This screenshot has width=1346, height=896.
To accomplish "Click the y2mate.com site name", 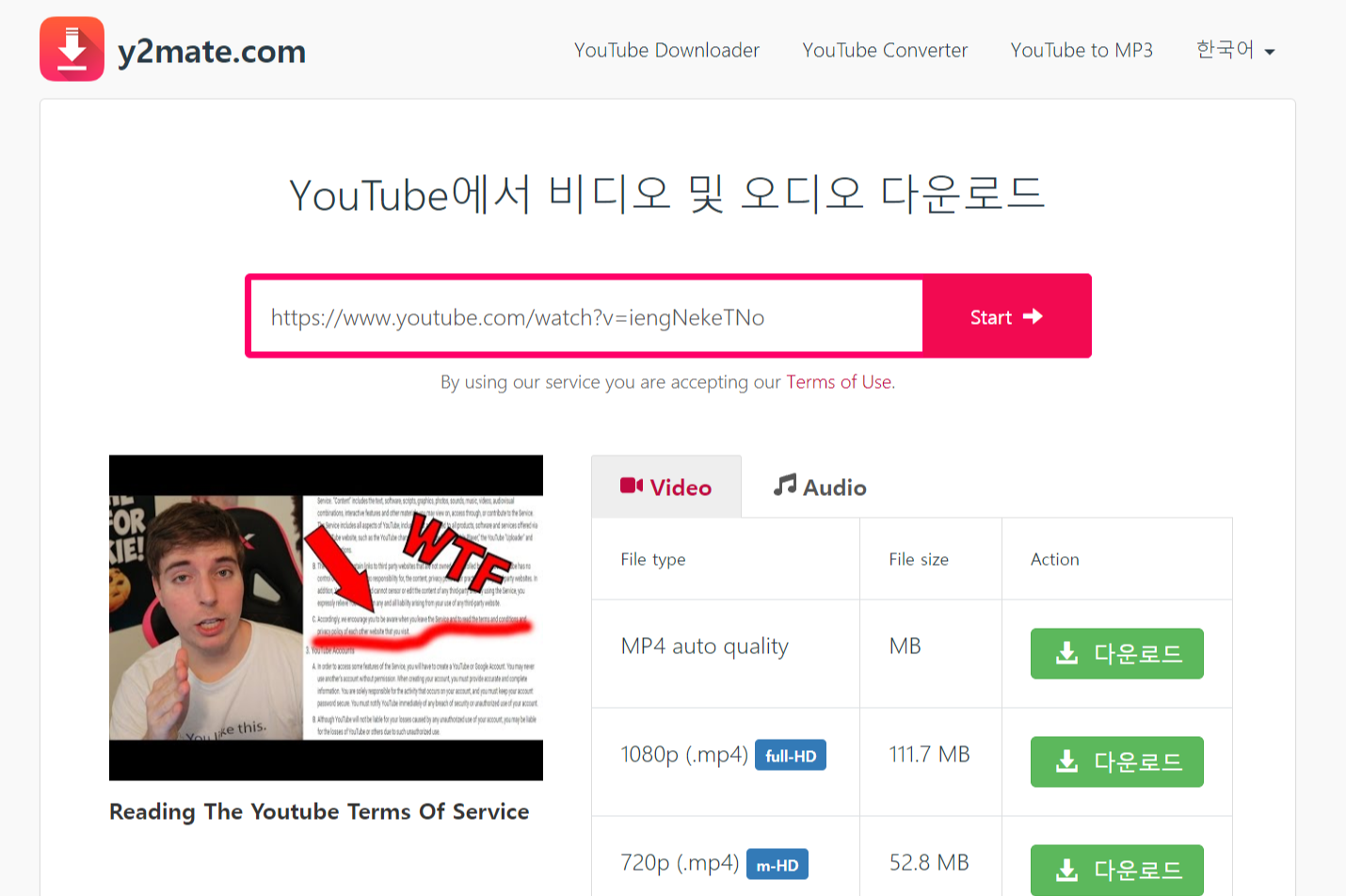I will pos(212,51).
